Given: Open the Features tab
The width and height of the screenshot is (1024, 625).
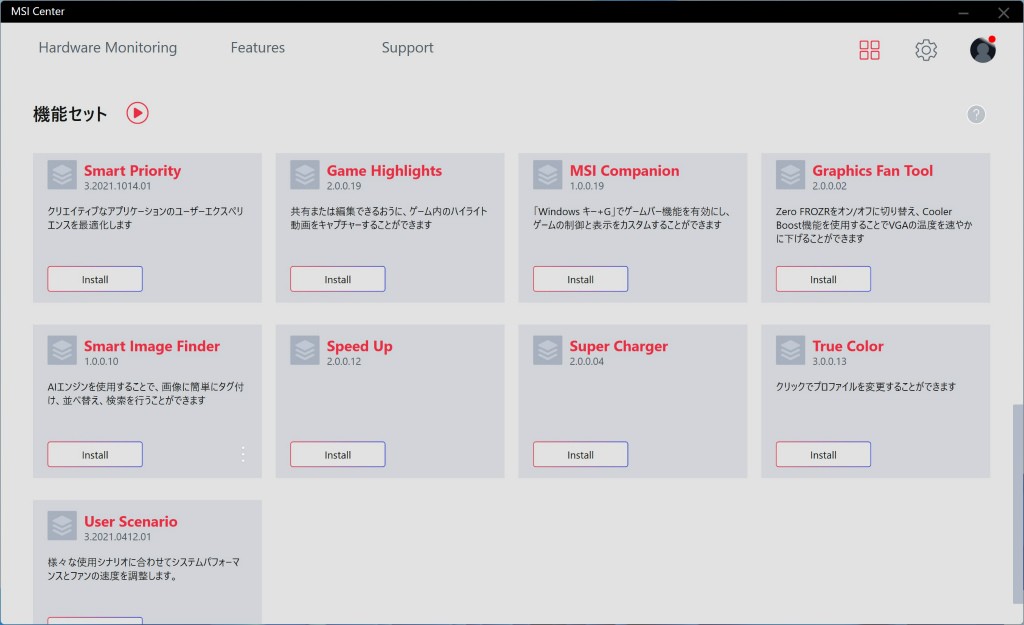Looking at the screenshot, I should pos(257,48).
